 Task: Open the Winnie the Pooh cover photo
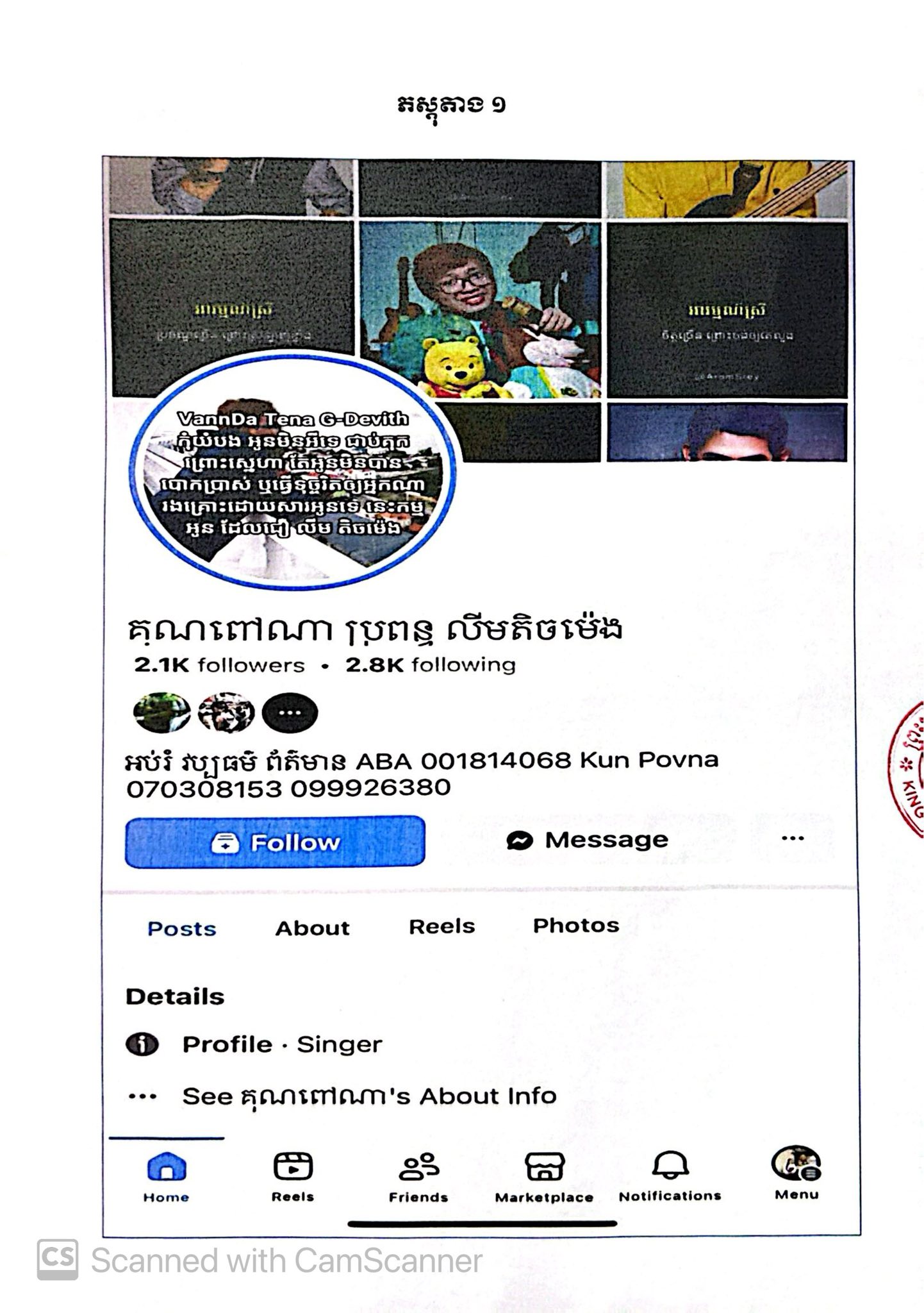point(481,309)
